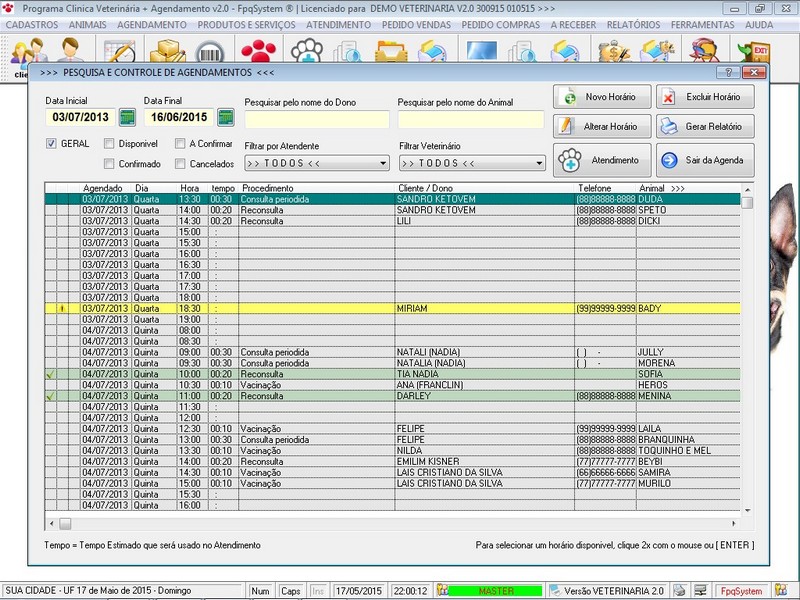
Task: Click the printer icon in the status bar
Action: click(x=680, y=591)
